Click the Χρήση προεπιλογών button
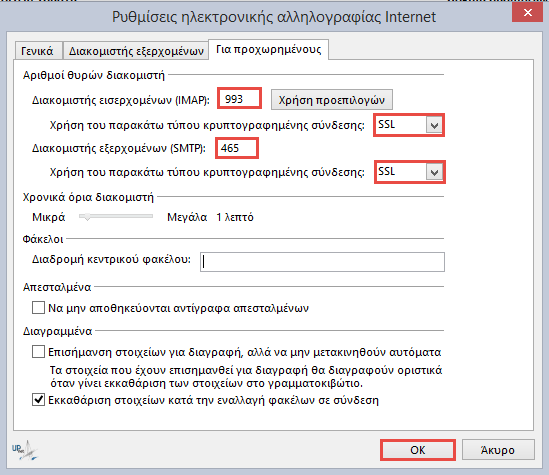Image resolution: width=549 pixels, height=475 pixels. pyautogui.click(x=332, y=100)
